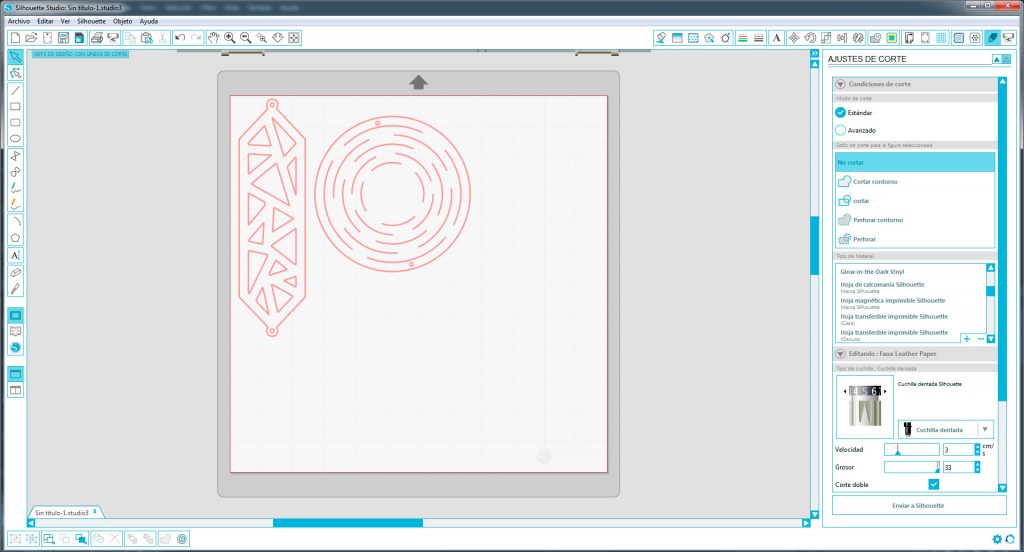1024x552 pixels.
Task: Open the send to Silhouette toolbar icon
Action: pos(1008,38)
